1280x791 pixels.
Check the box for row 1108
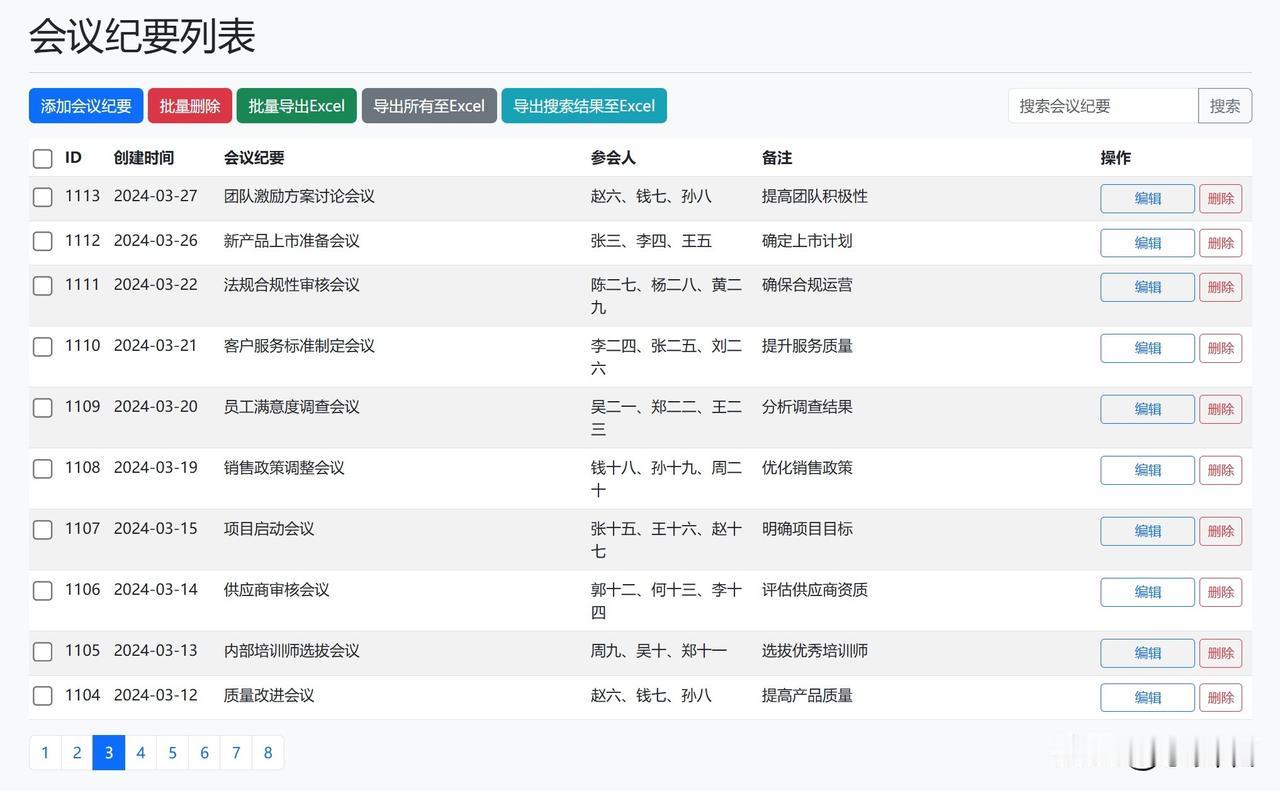[x=43, y=469]
